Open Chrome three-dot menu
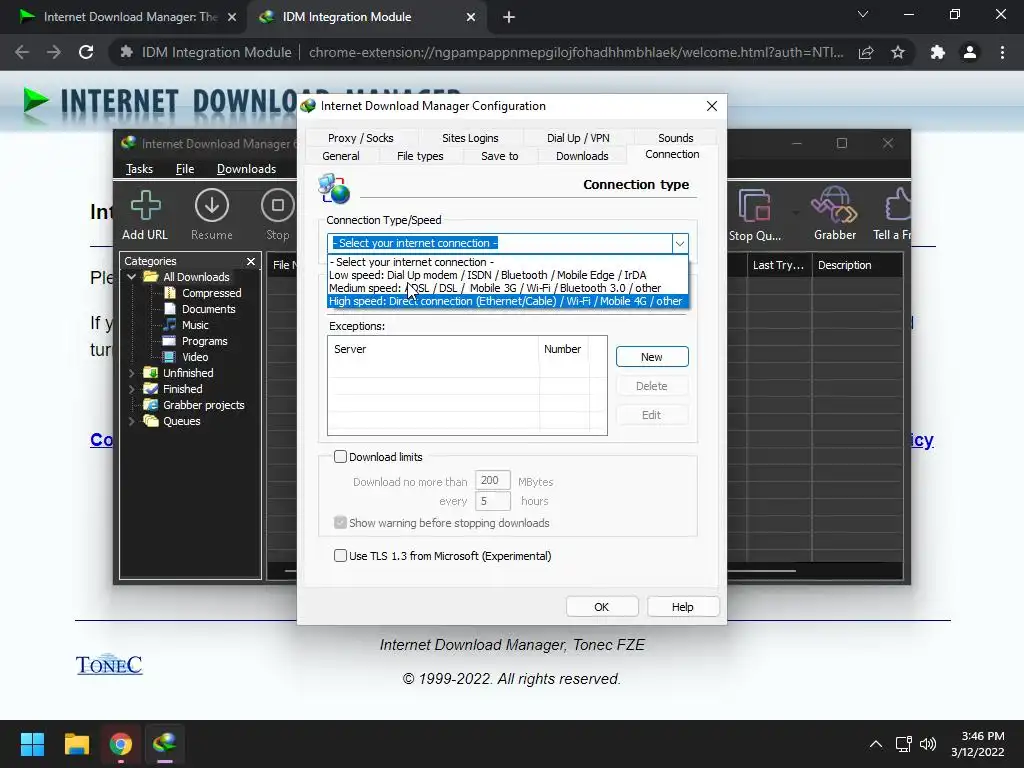The image size is (1024, 768). tap(1002, 52)
